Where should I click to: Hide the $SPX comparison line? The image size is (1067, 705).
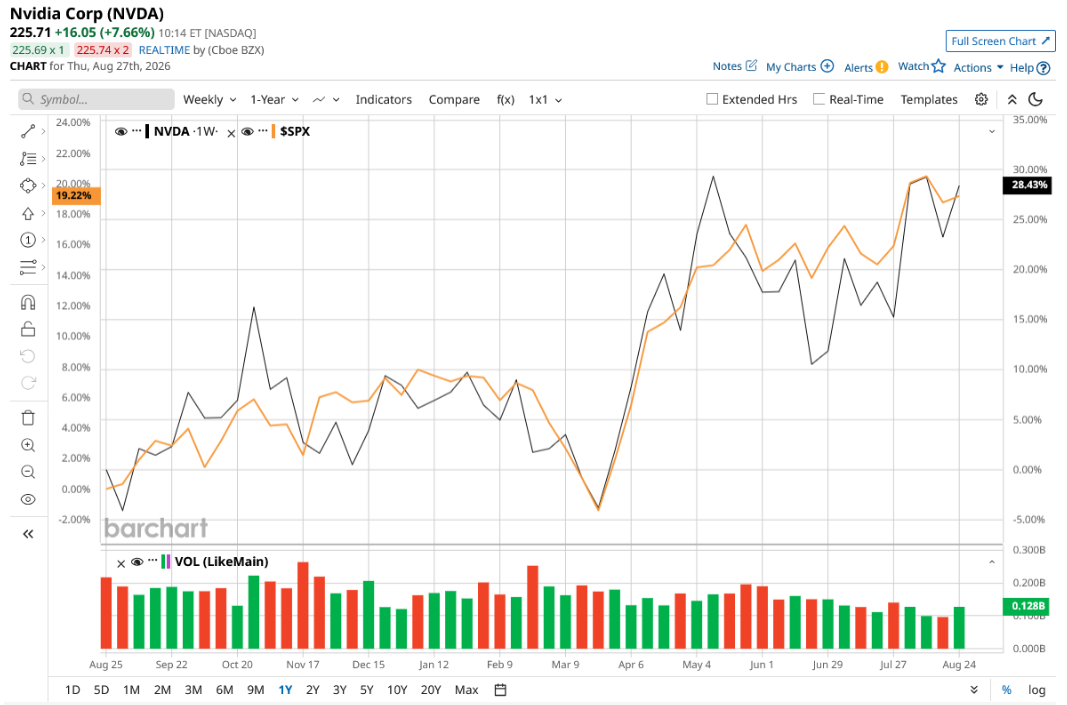point(247,131)
